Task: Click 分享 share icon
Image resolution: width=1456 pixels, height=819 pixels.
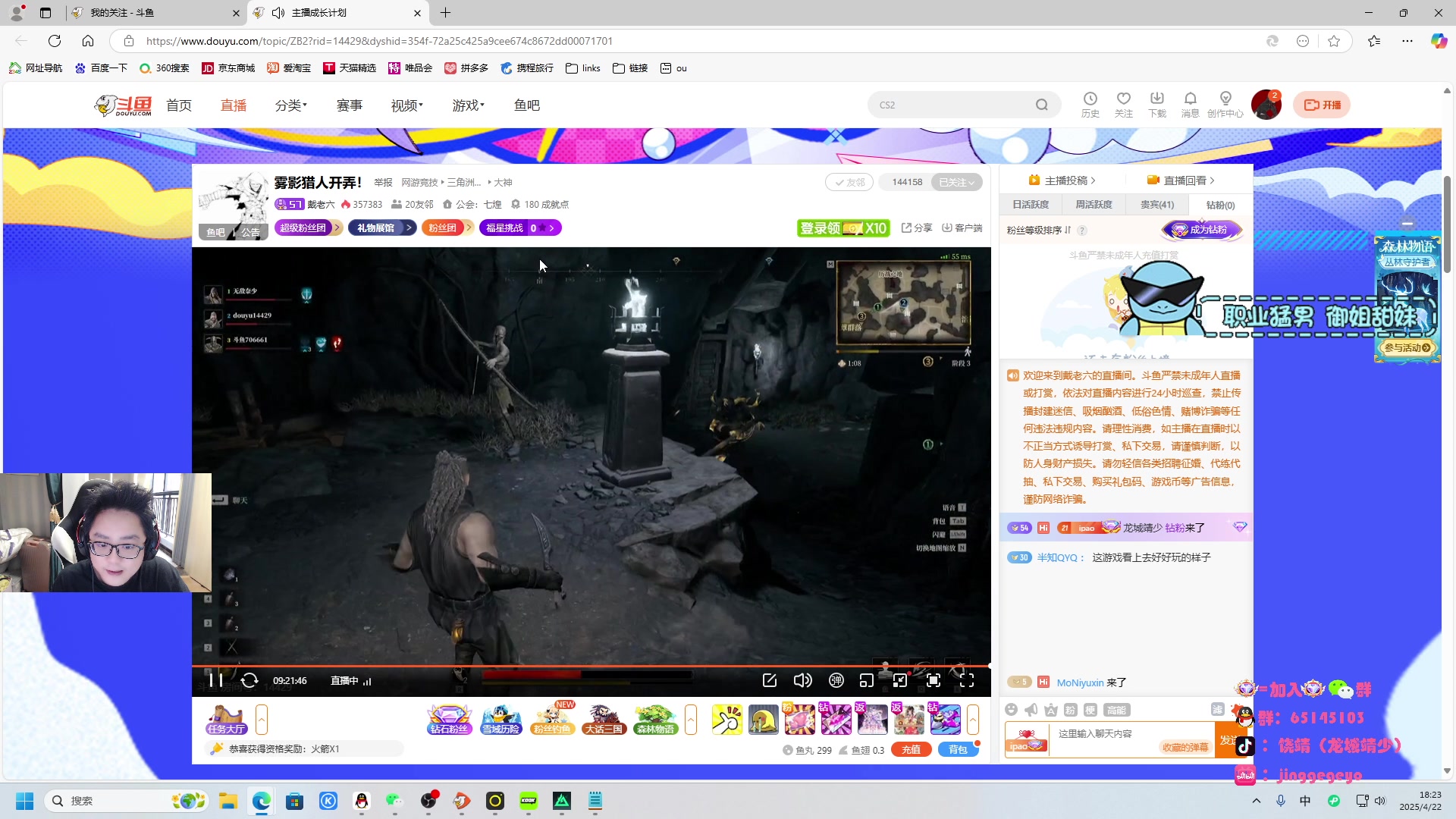Action: [x=917, y=227]
